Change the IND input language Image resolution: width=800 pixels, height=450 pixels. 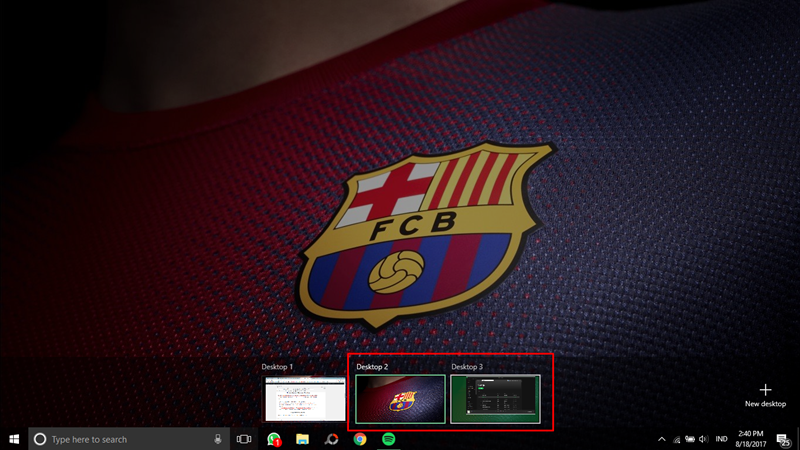[x=721, y=439]
